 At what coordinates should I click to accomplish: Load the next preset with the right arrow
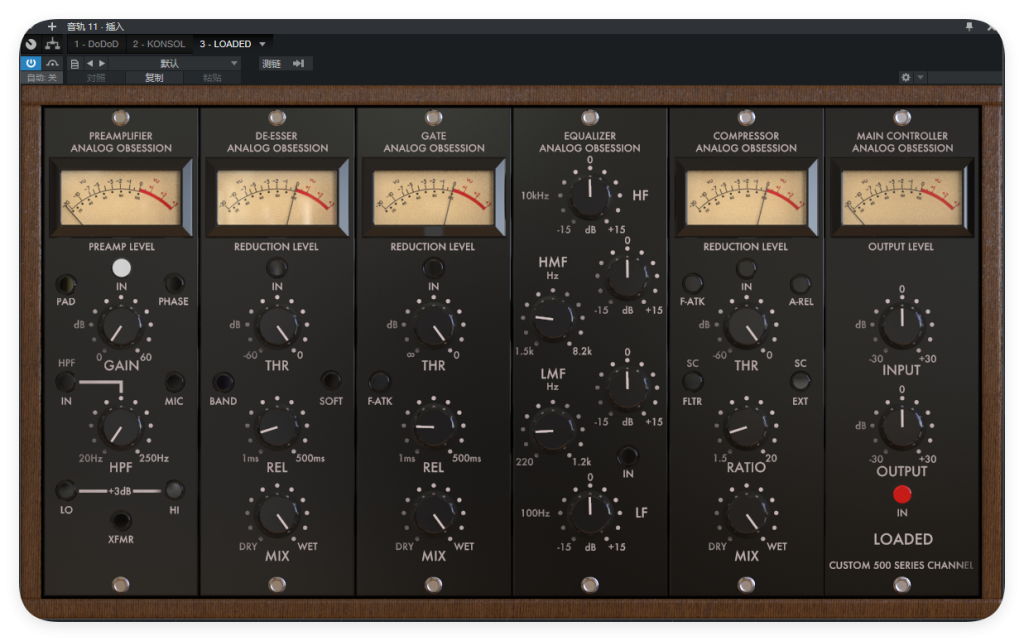pos(102,63)
